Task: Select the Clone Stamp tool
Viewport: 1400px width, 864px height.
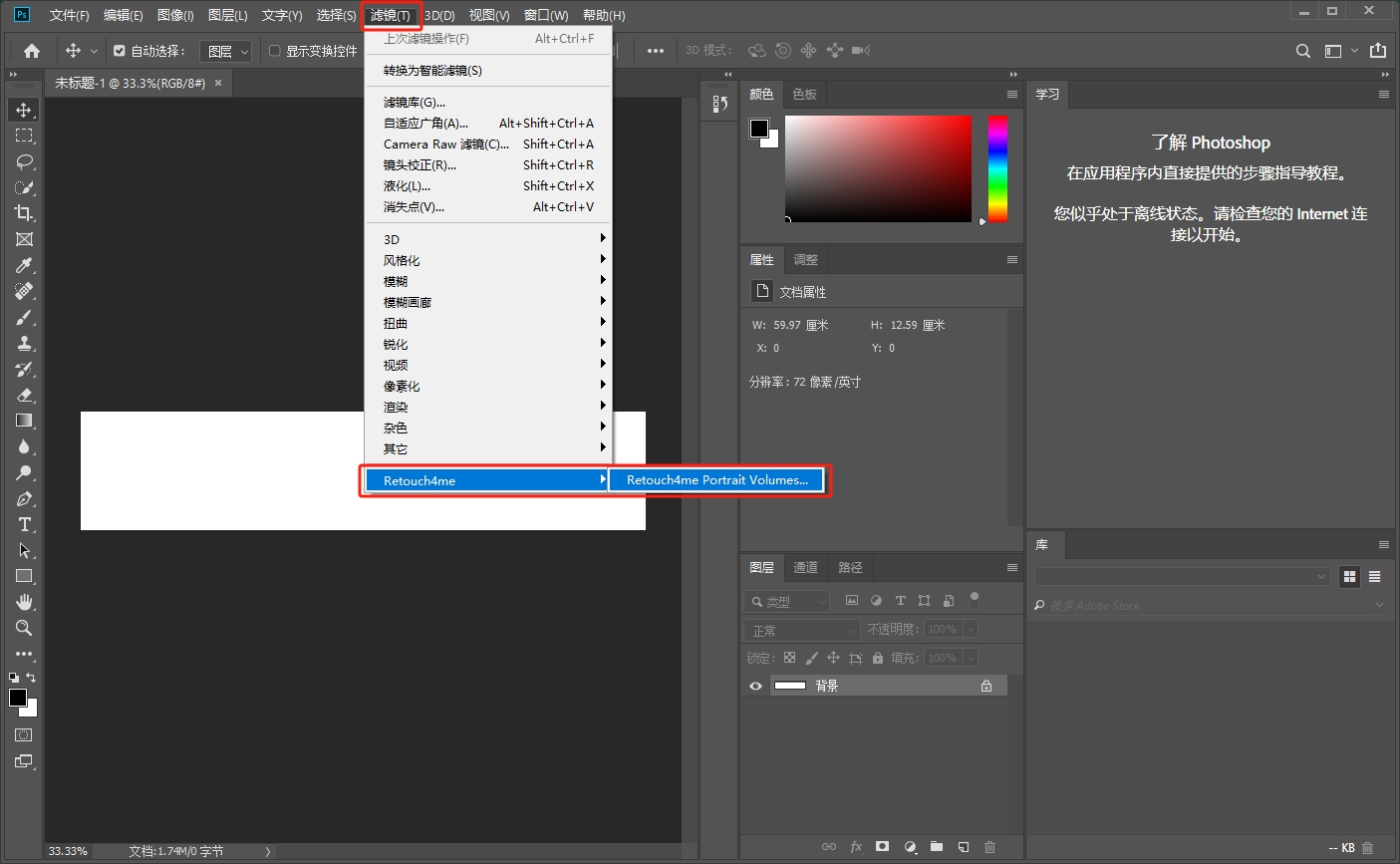Action: click(x=23, y=343)
